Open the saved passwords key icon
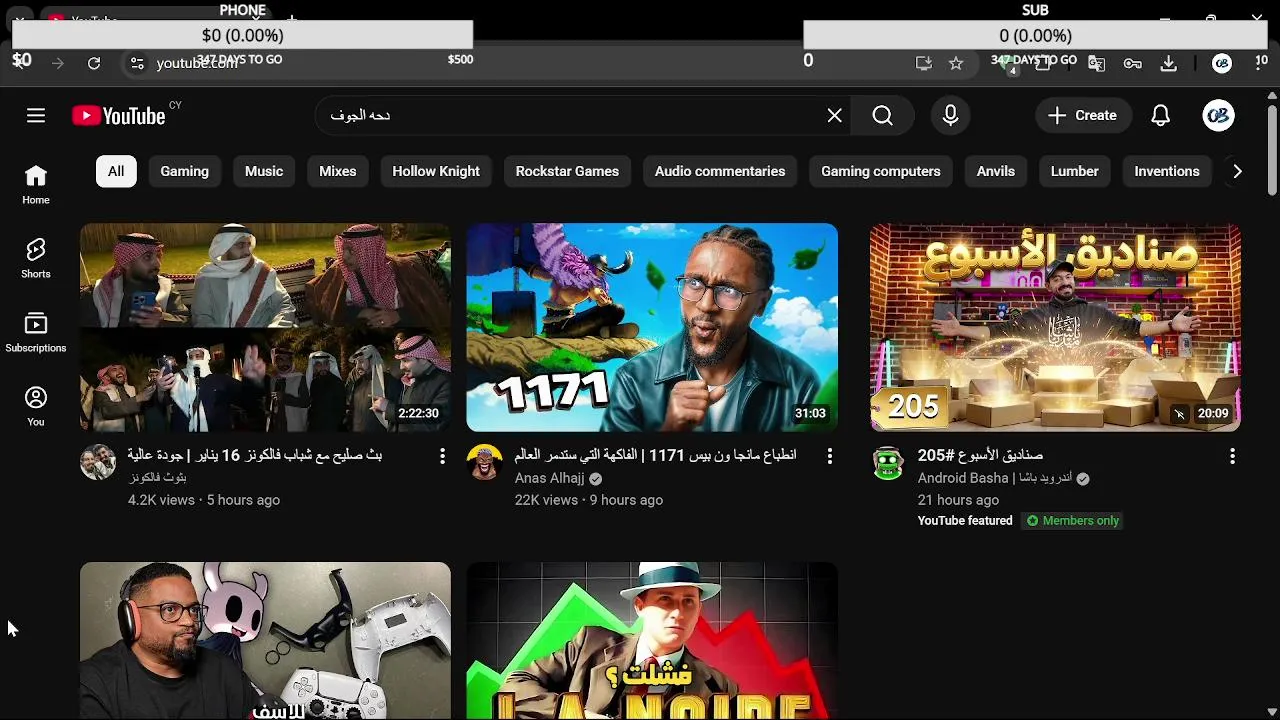Viewport: 1280px width, 720px height. click(1133, 63)
